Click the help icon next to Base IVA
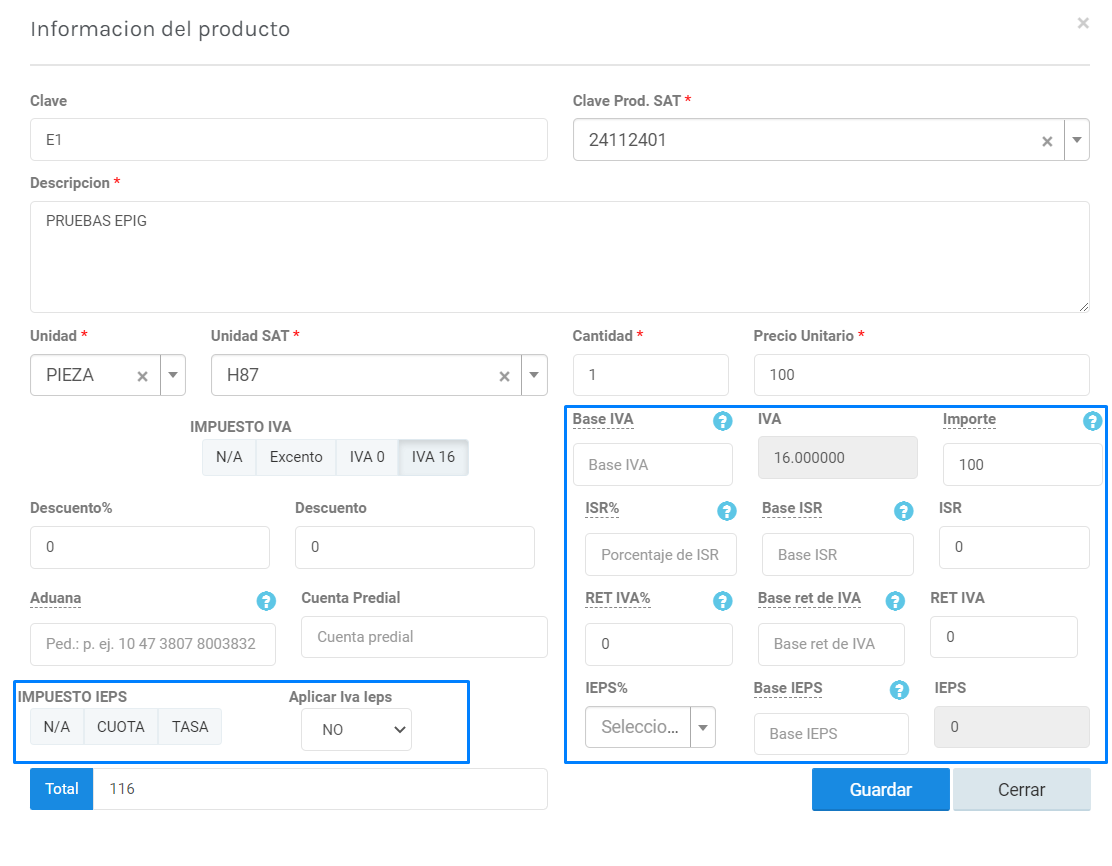 [723, 421]
